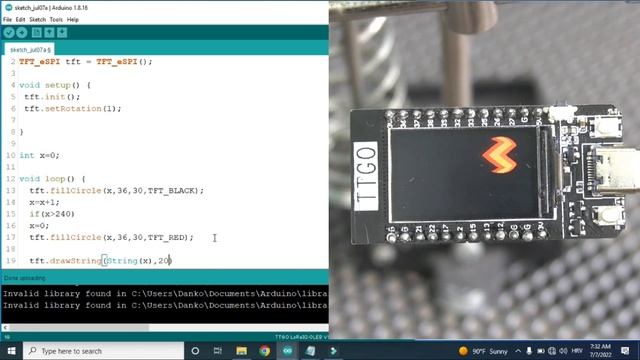Switch to the Arduino taskbar icon
The image size is (640, 360).
point(287,351)
